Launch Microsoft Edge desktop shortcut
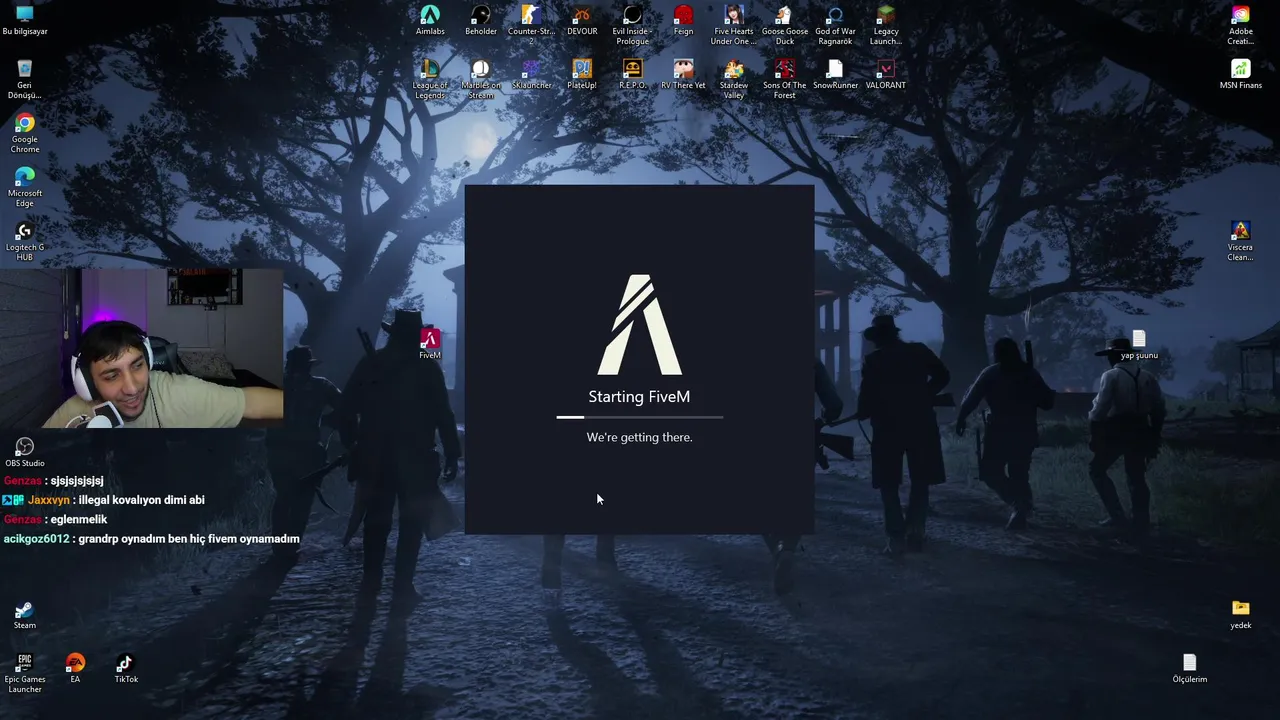 25,187
